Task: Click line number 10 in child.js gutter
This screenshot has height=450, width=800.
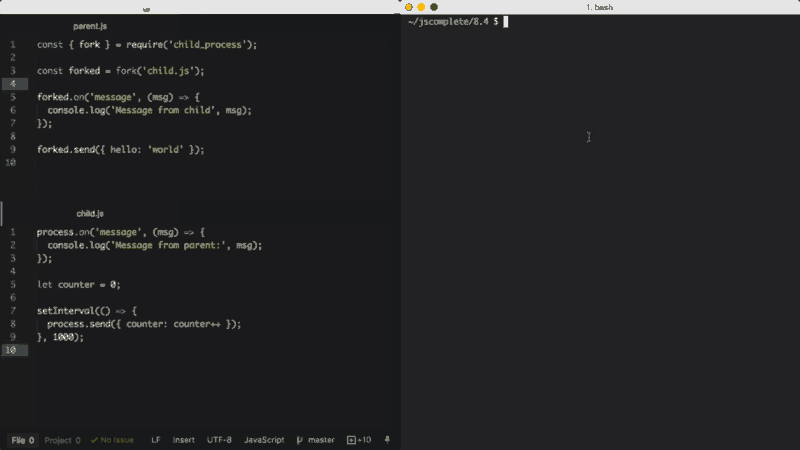Action: 11,350
